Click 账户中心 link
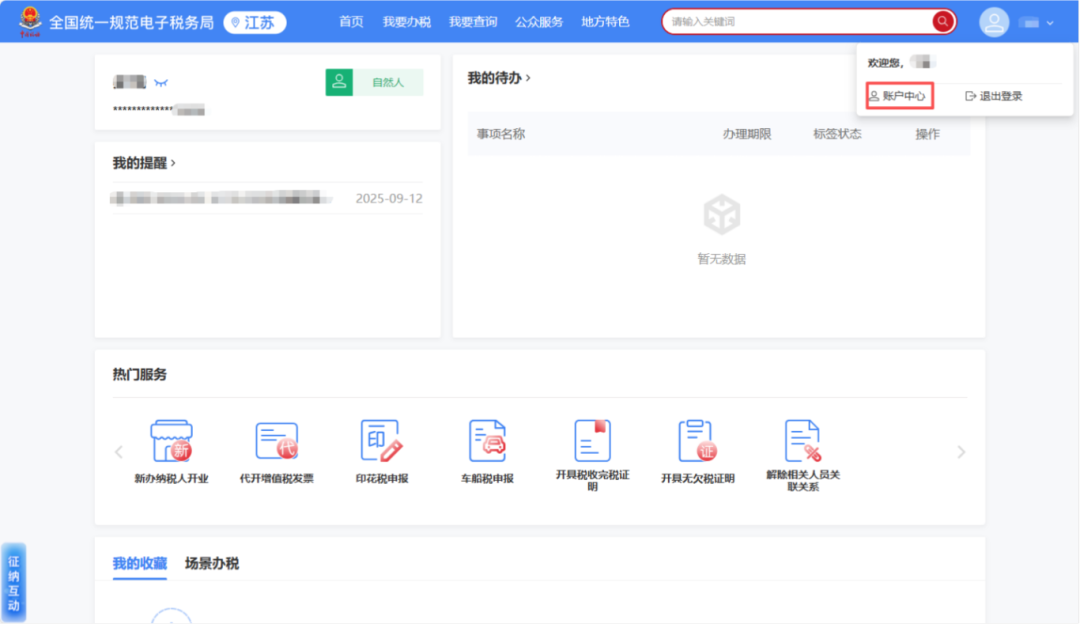Image resolution: width=1080 pixels, height=624 pixels. [898, 96]
